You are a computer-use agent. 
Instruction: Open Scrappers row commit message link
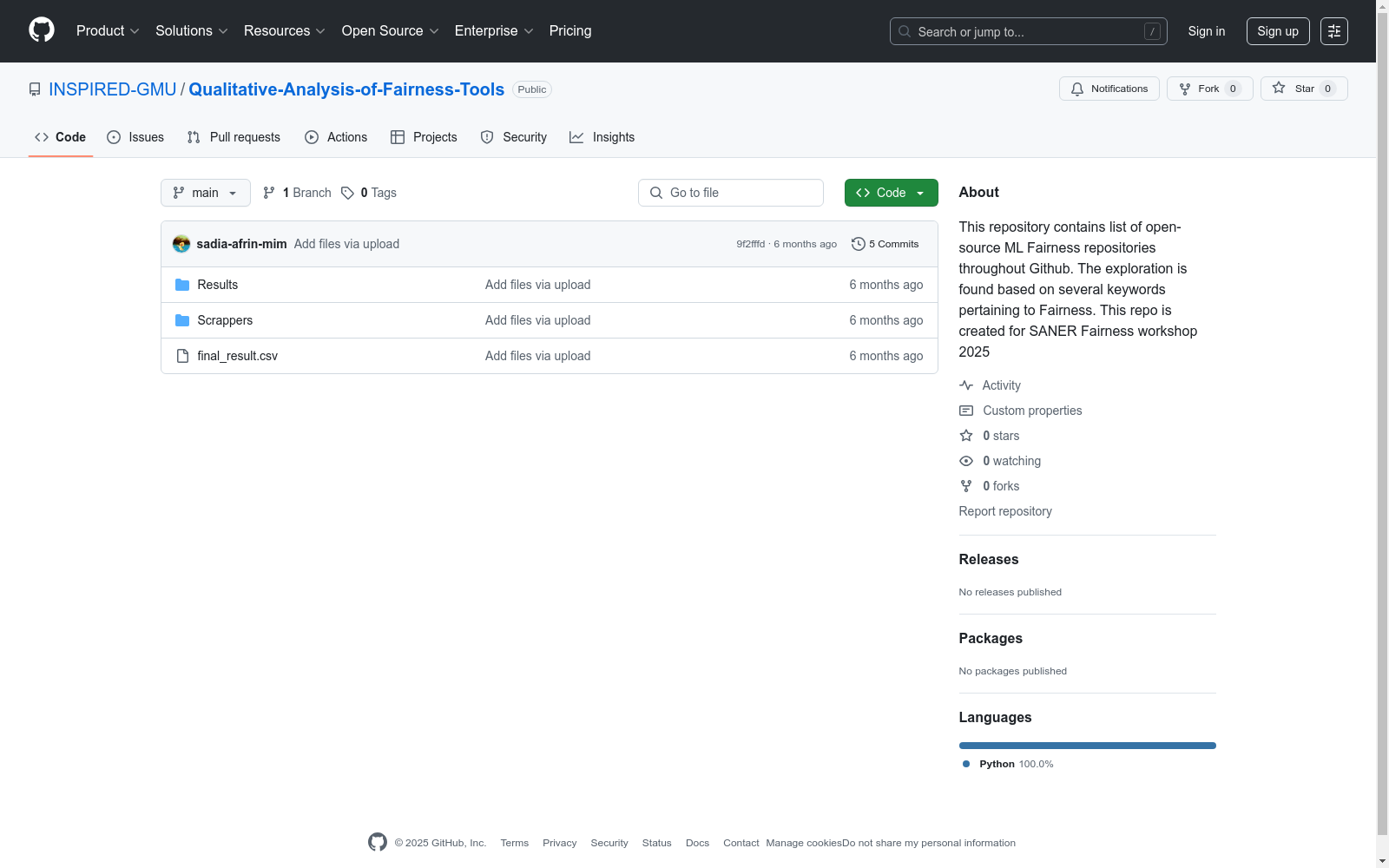pyautogui.click(x=538, y=320)
